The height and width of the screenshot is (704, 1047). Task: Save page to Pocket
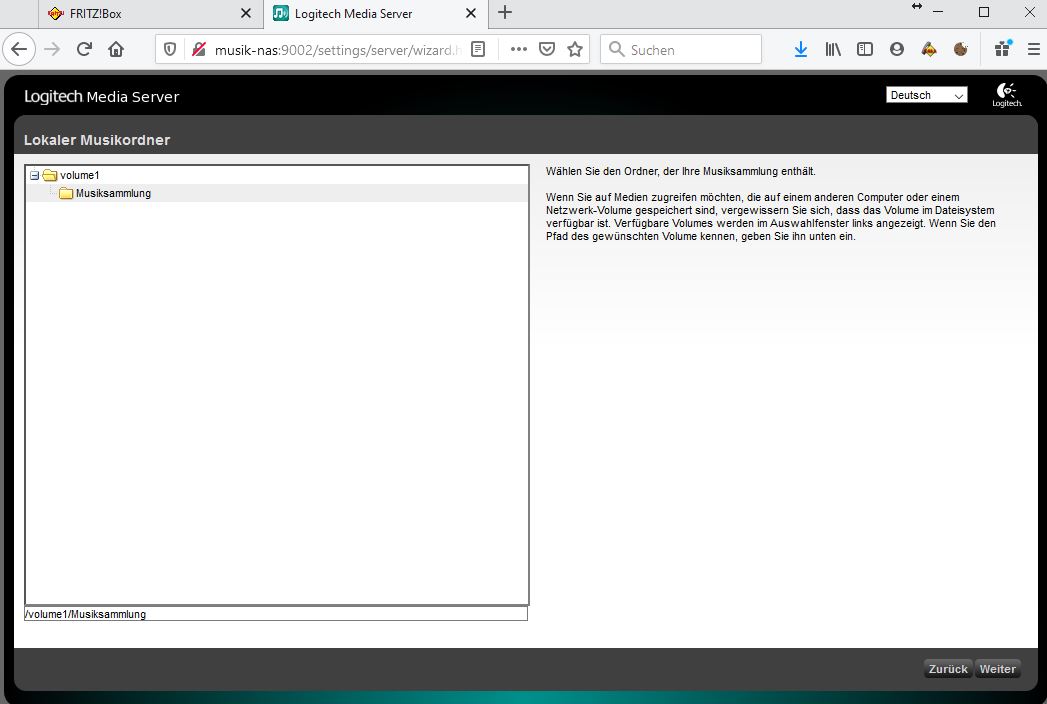tap(547, 49)
